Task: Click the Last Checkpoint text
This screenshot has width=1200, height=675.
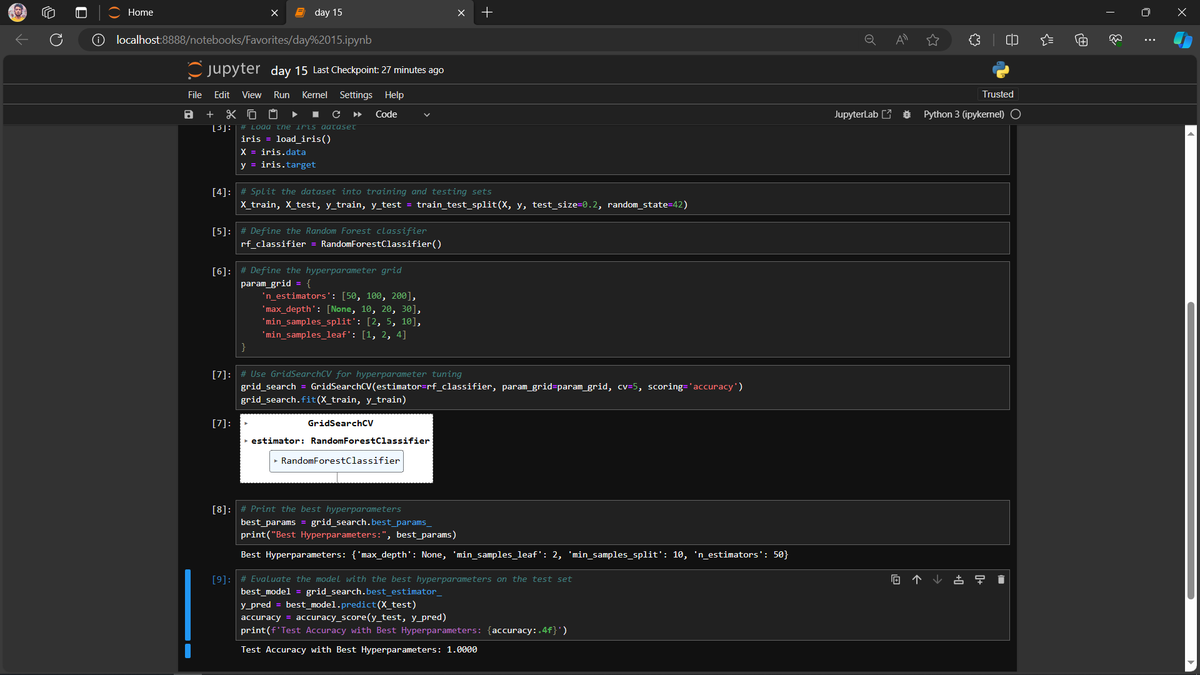Action: 378,70
